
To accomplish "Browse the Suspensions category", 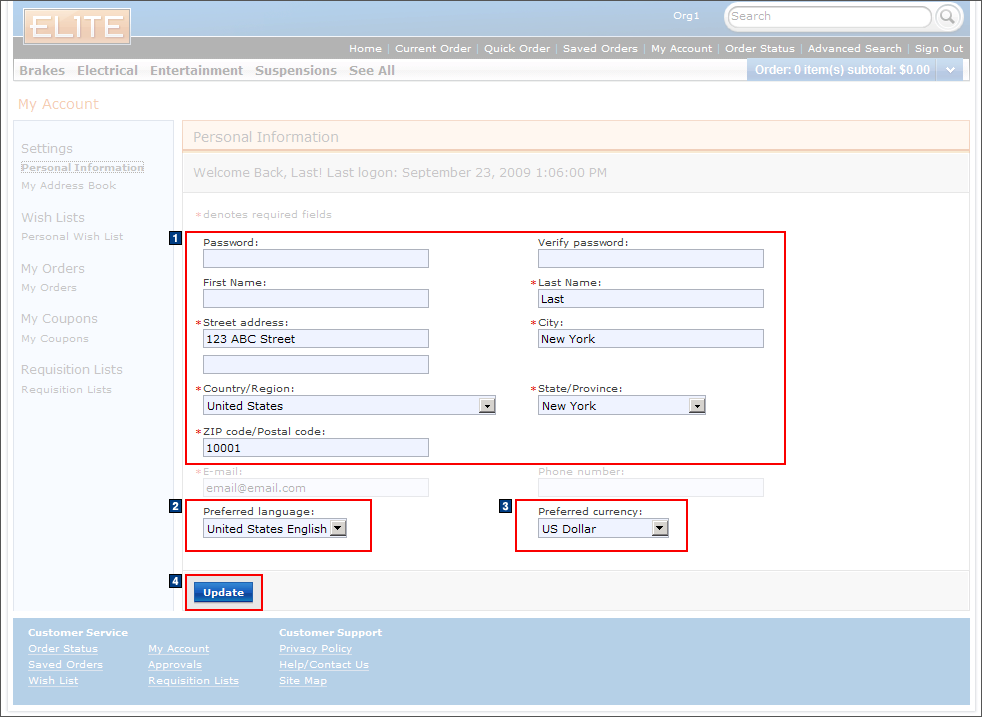I will pyautogui.click(x=296, y=70).
